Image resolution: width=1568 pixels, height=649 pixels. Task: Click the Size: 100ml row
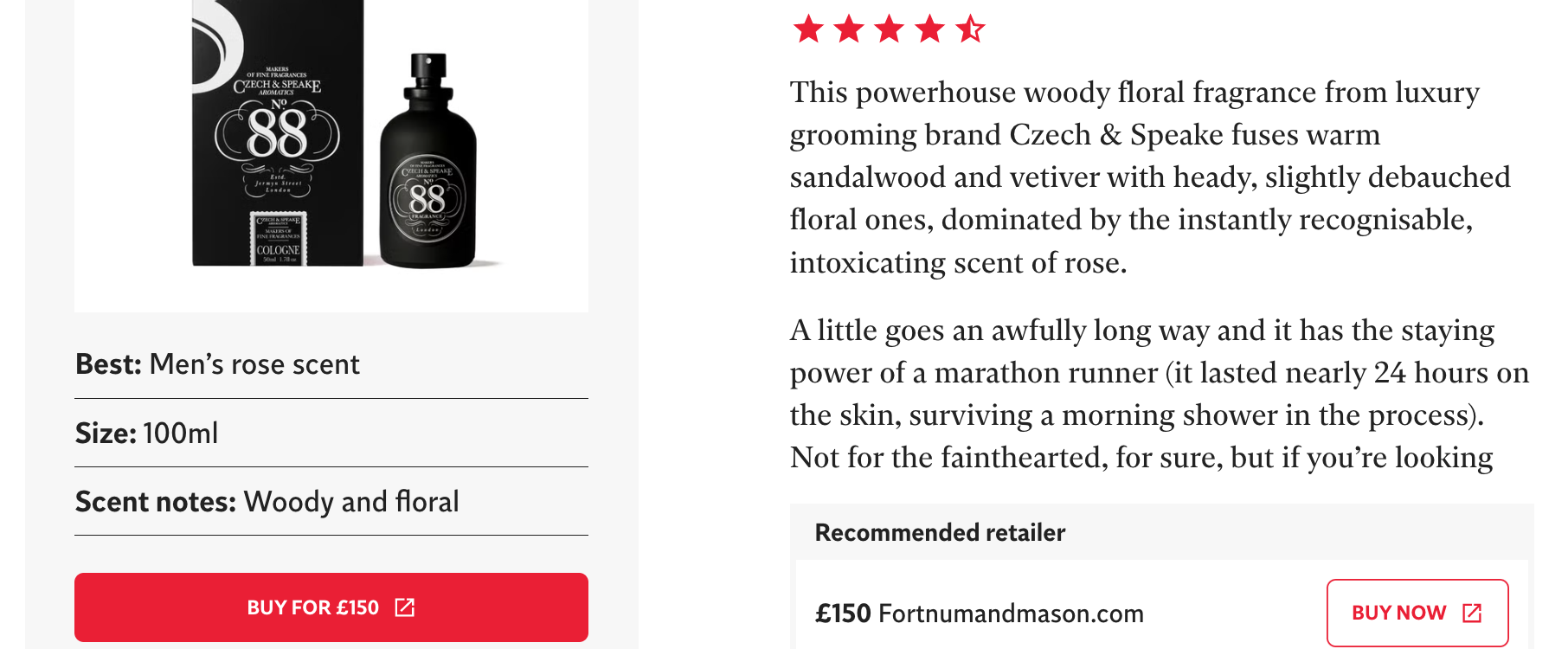coord(146,433)
